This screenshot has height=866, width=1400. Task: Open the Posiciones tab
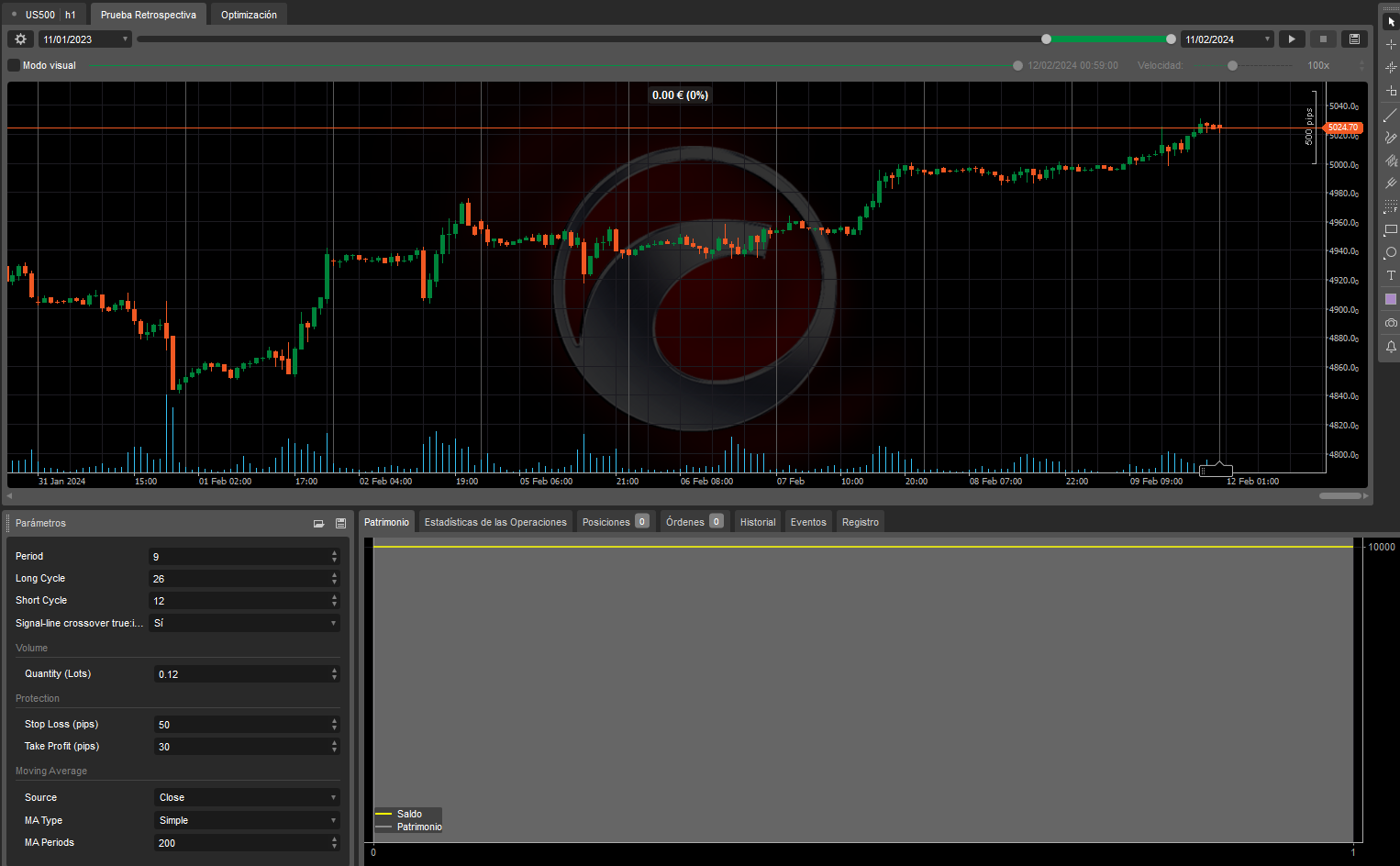click(616, 522)
